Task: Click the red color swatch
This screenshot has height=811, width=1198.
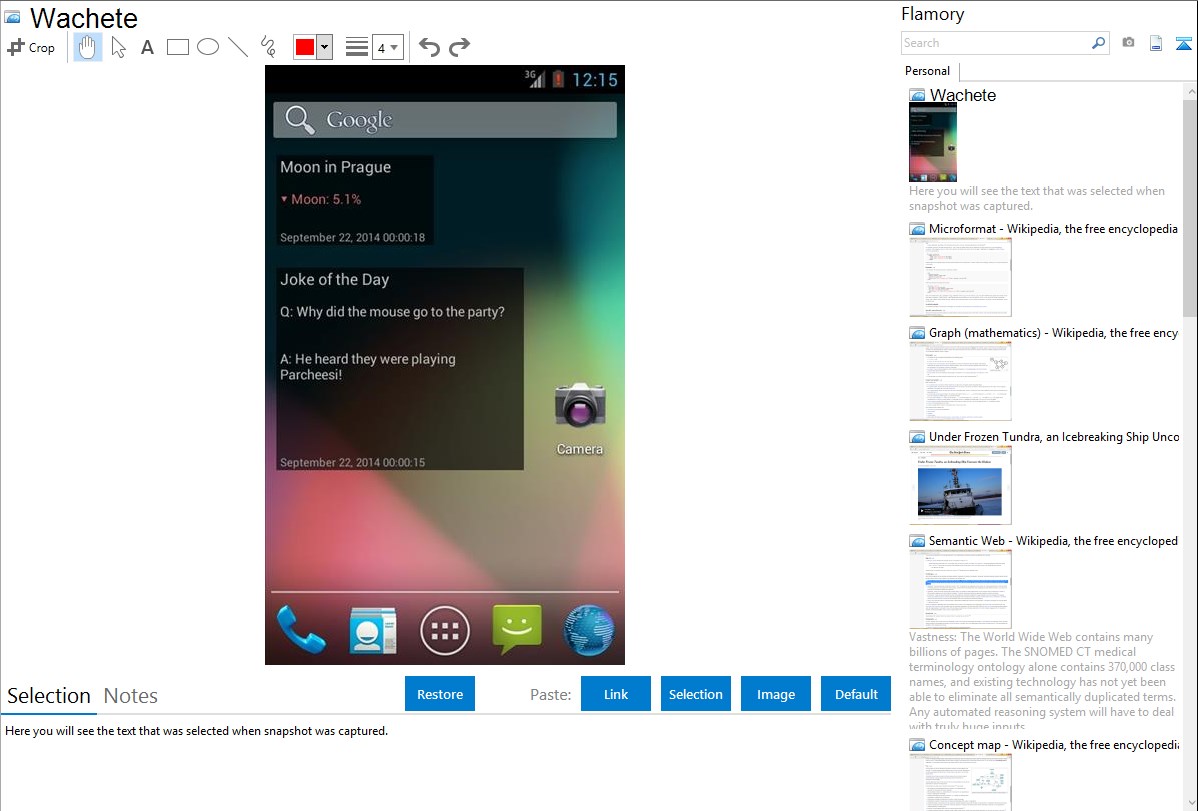Action: click(305, 47)
